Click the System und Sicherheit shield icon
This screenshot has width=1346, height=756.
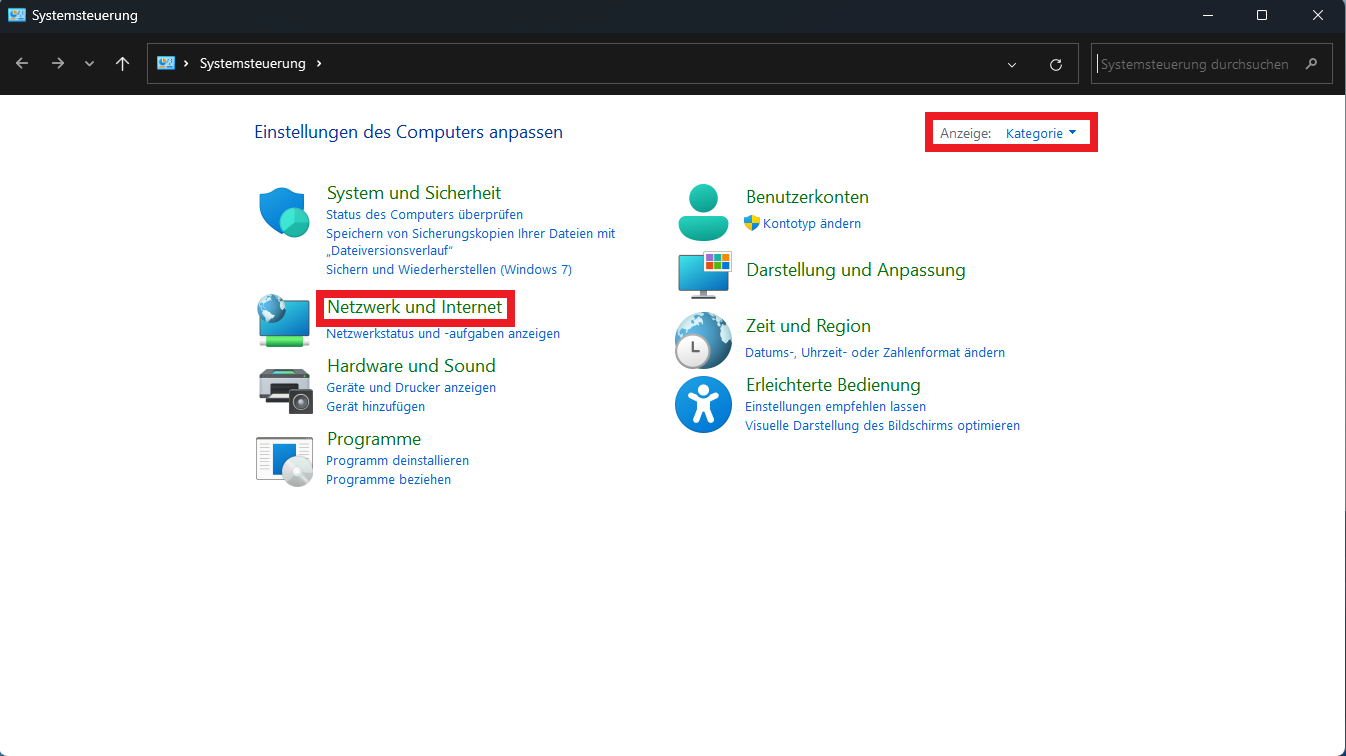coord(284,212)
